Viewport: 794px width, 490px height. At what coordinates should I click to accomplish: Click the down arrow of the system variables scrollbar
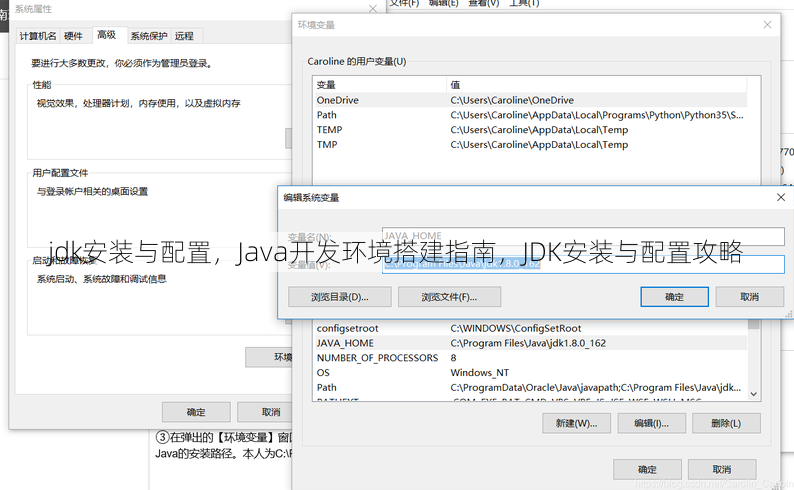click(x=753, y=394)
